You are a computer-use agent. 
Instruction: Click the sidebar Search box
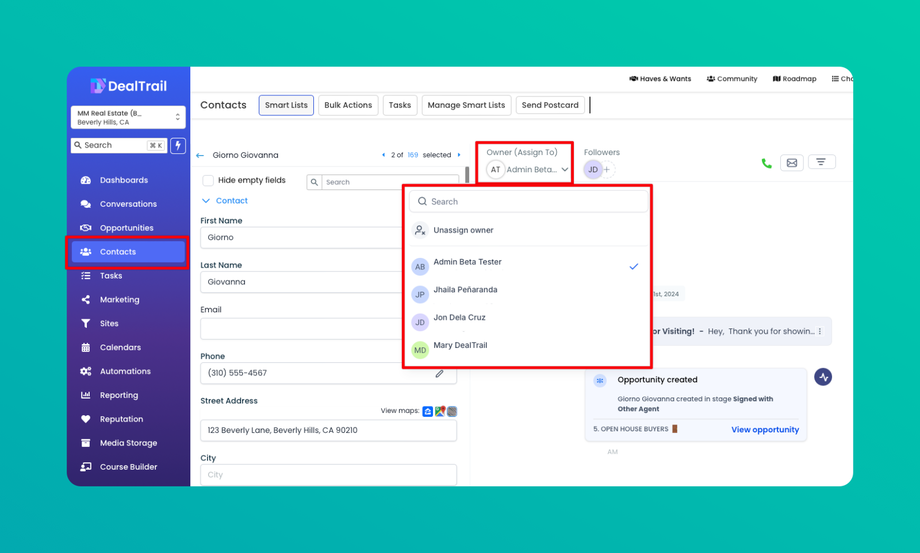point(119,145)
